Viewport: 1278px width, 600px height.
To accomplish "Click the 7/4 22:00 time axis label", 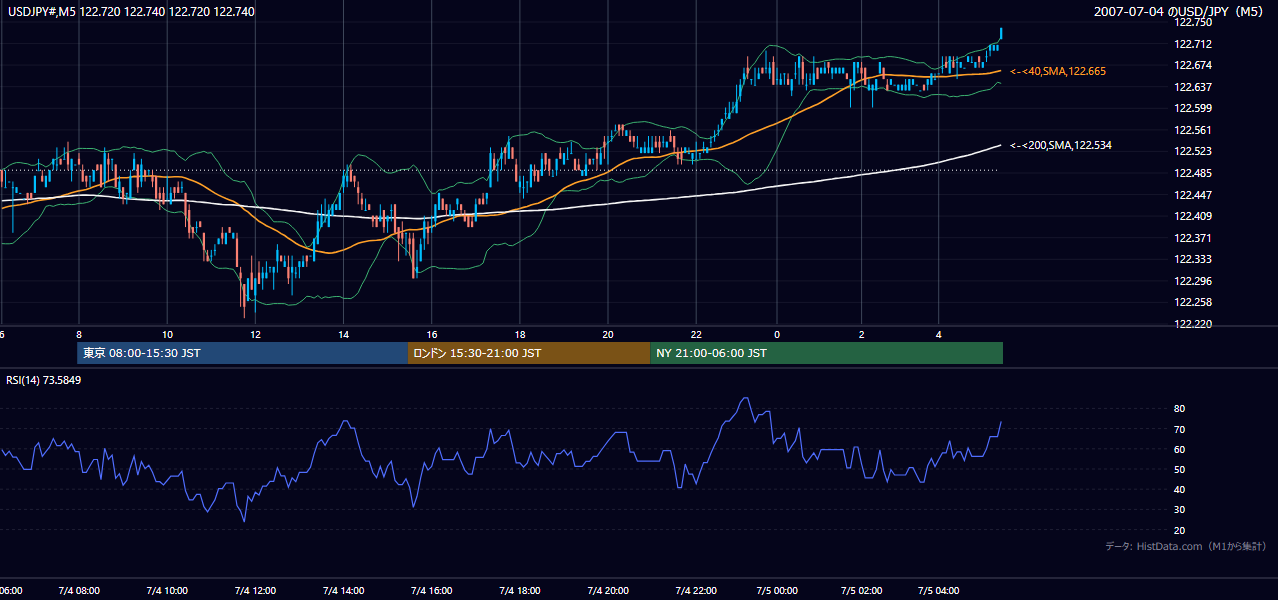I will tap(696, 591).
